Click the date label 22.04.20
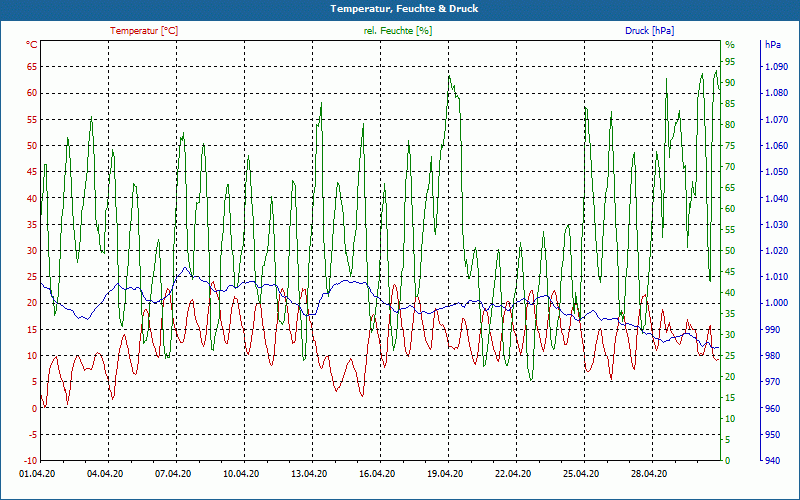 (x=513, y=474)
